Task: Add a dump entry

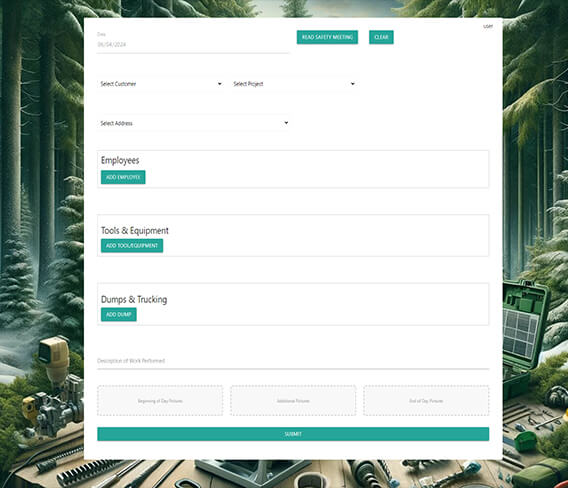Action: (119, 314)
